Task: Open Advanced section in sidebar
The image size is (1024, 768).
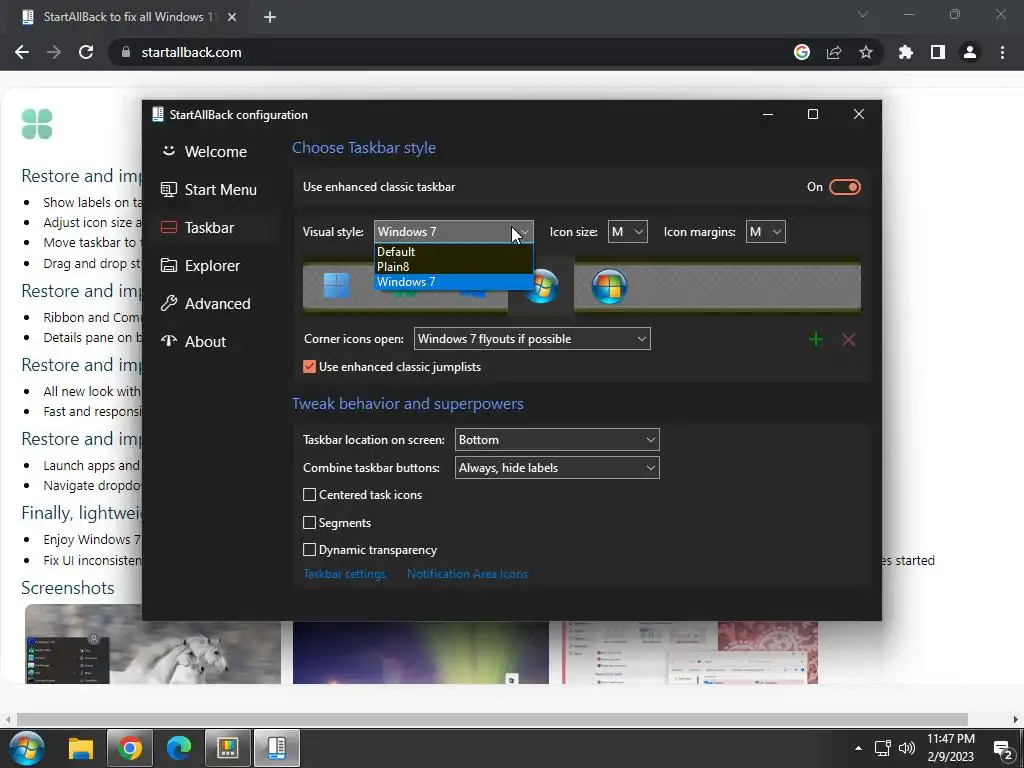Action: coord(216,304)
